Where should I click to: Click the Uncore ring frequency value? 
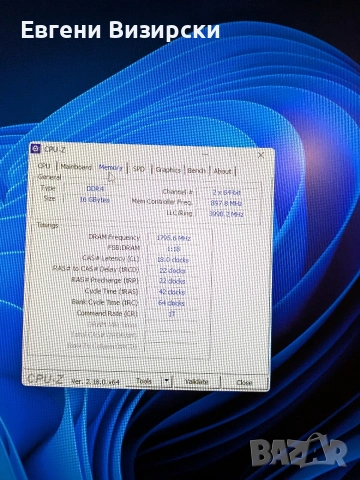tap(226, 214)
